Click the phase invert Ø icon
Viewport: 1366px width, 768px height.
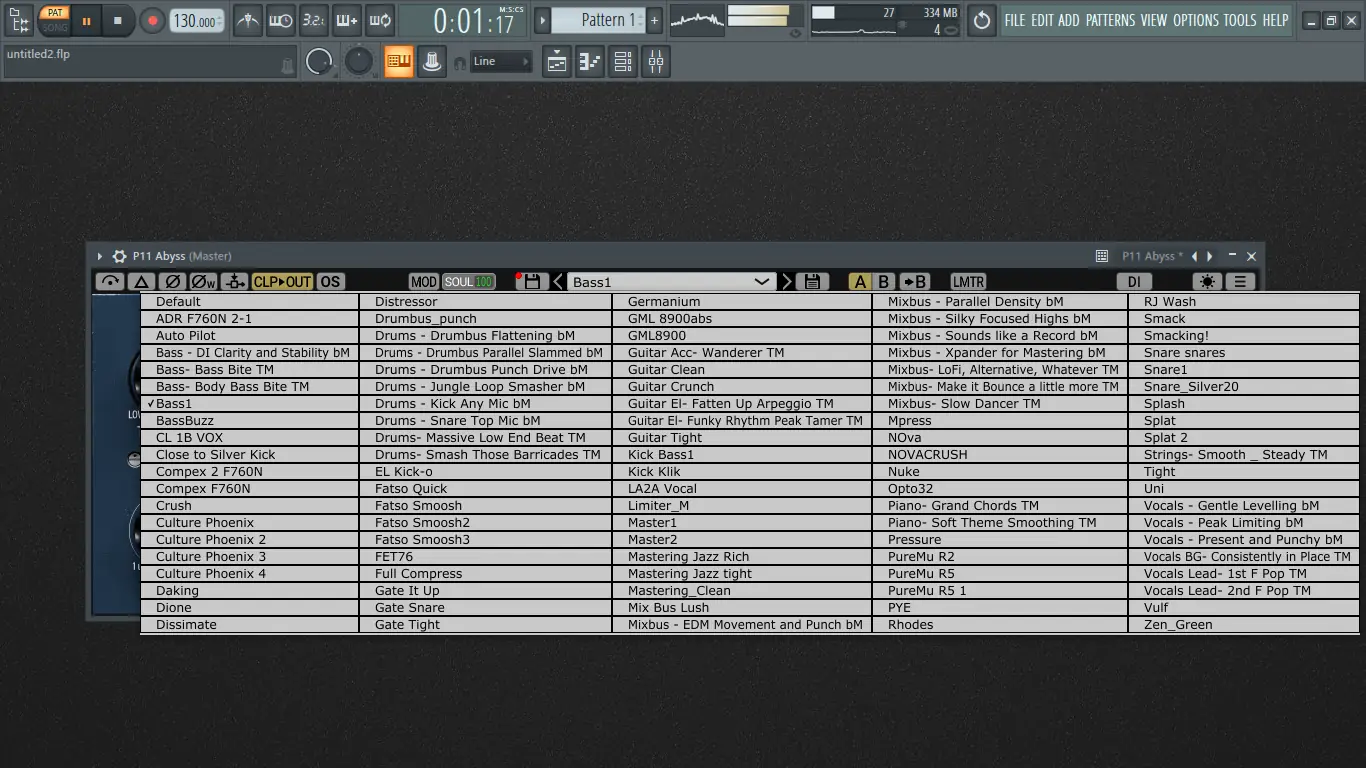click(x=172, y=282)
